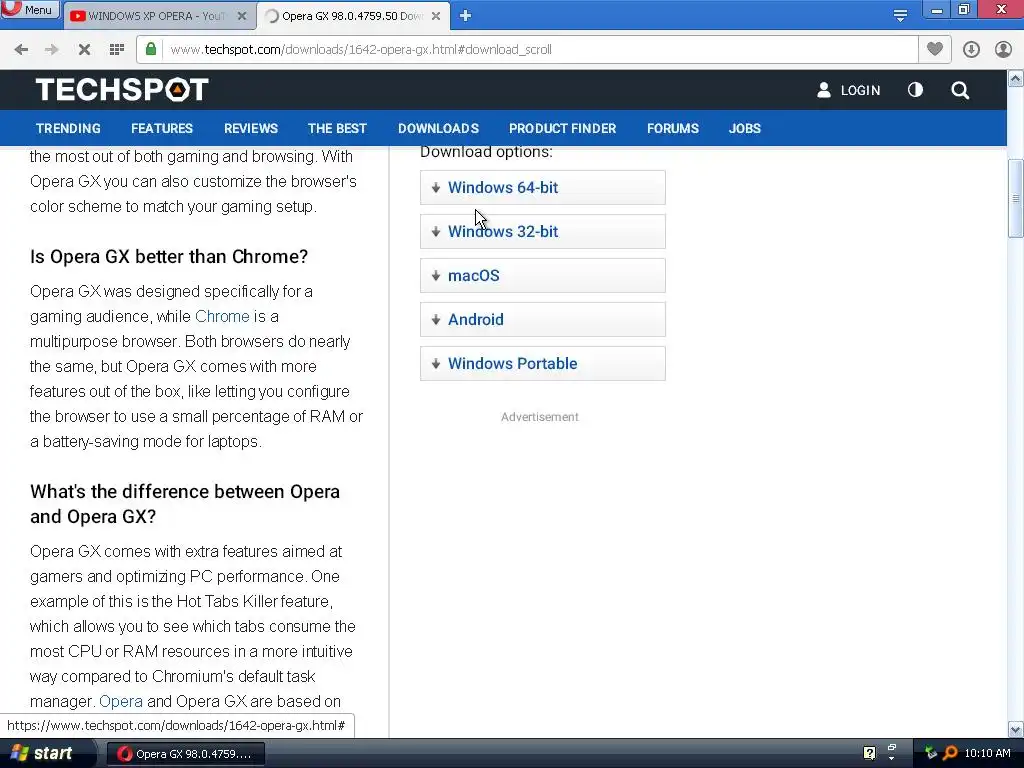Viewport: 1024px width, 768px height.
Task: Click scrollbar up arrow
Action: [1016, 79]
